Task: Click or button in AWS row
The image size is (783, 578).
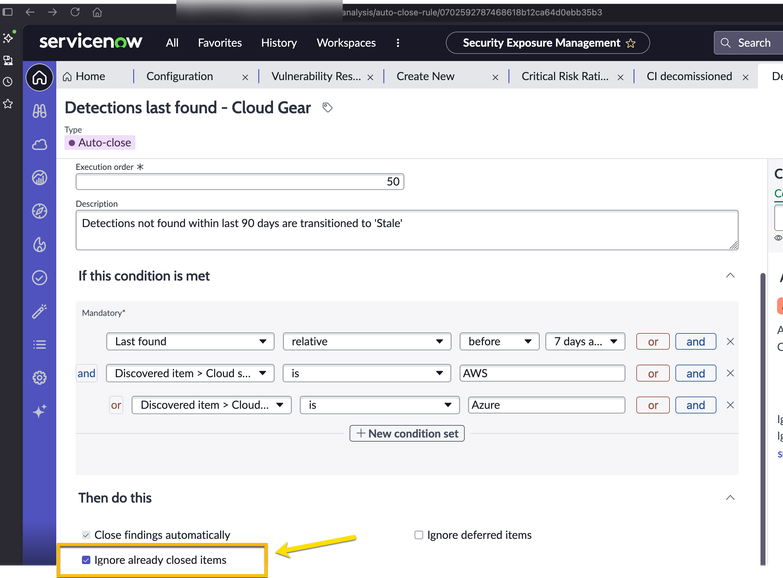Action: pos(653,373)
